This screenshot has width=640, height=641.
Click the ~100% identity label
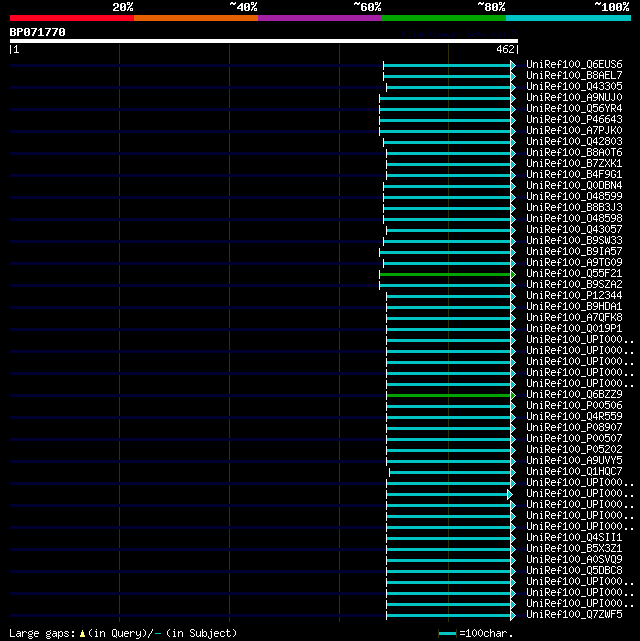[612, 7]
